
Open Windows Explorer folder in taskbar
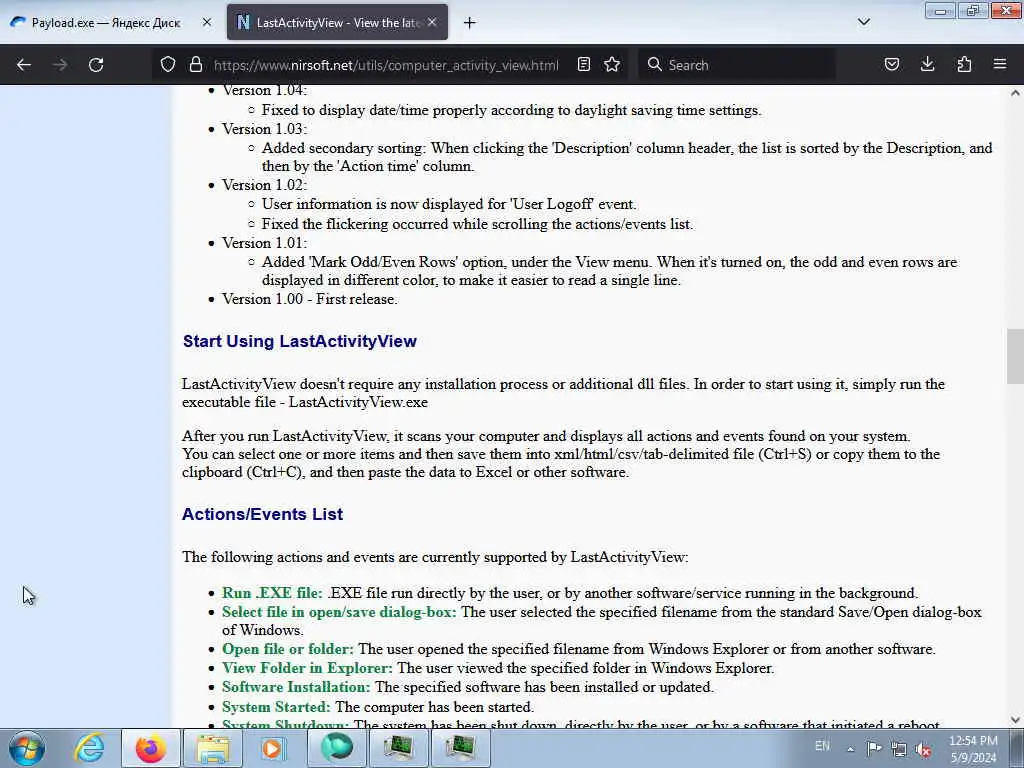point(213,748)
